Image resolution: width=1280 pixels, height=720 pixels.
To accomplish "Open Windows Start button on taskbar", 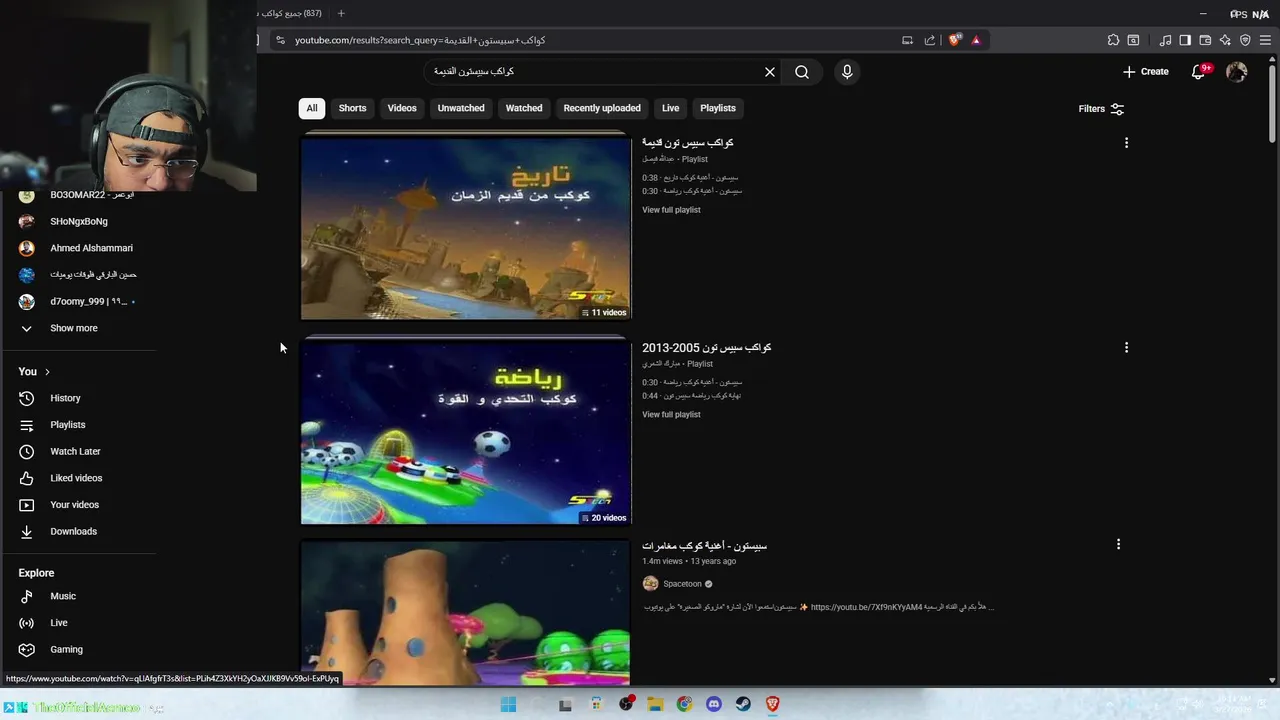I will pyautogui.click(x=508, y=704).
